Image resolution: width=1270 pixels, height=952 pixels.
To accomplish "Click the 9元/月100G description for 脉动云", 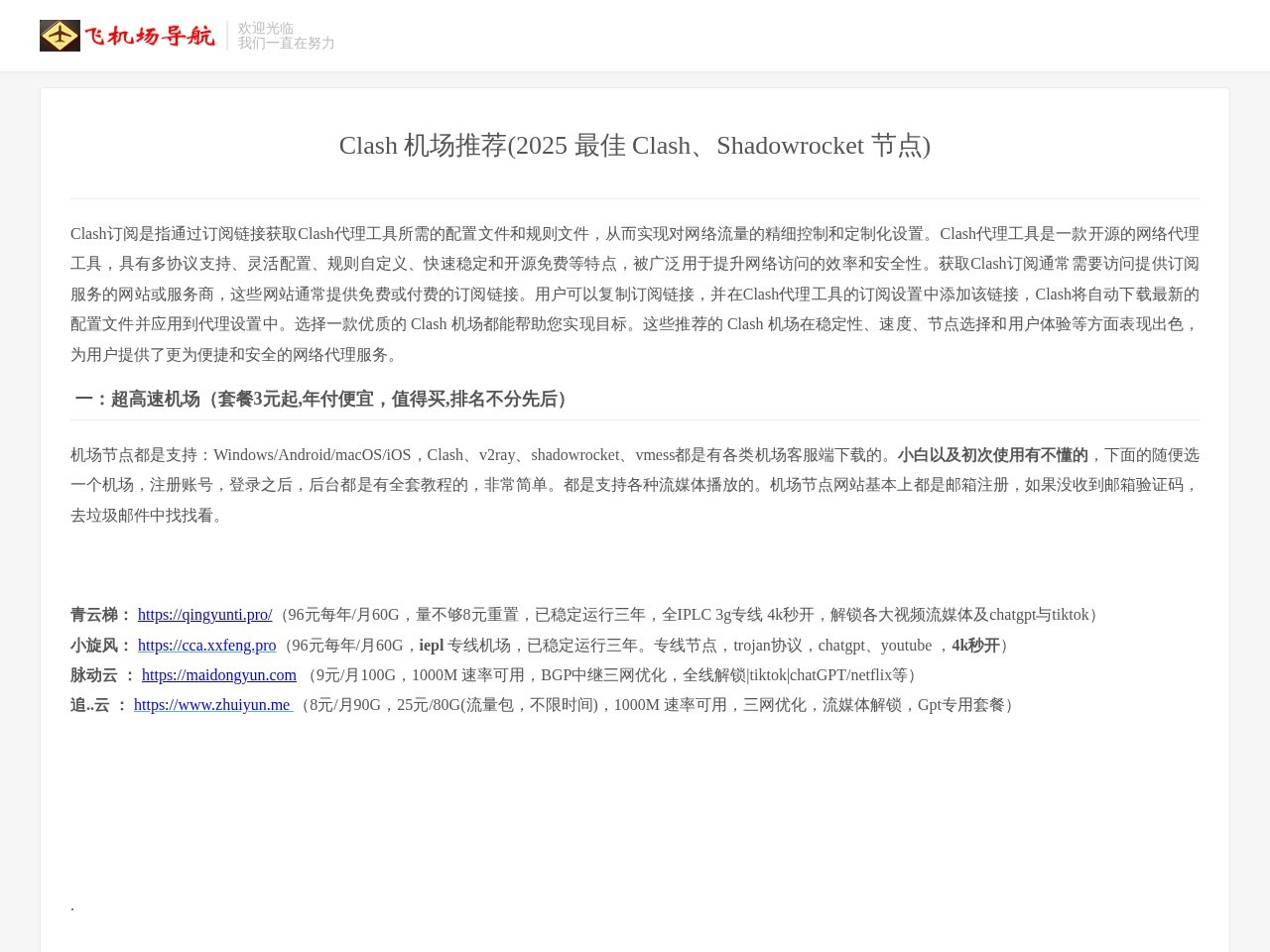I will 612,675.
